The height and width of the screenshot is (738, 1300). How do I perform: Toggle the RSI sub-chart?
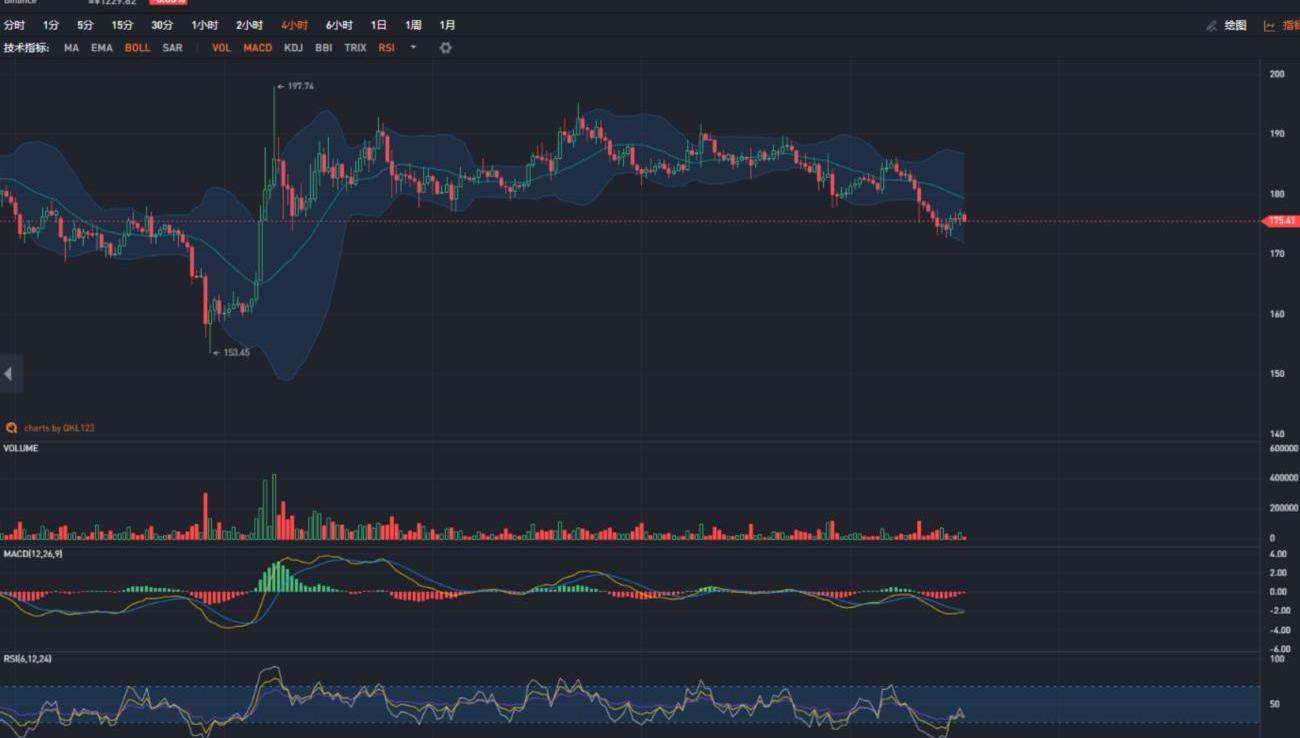click(386, 48)
